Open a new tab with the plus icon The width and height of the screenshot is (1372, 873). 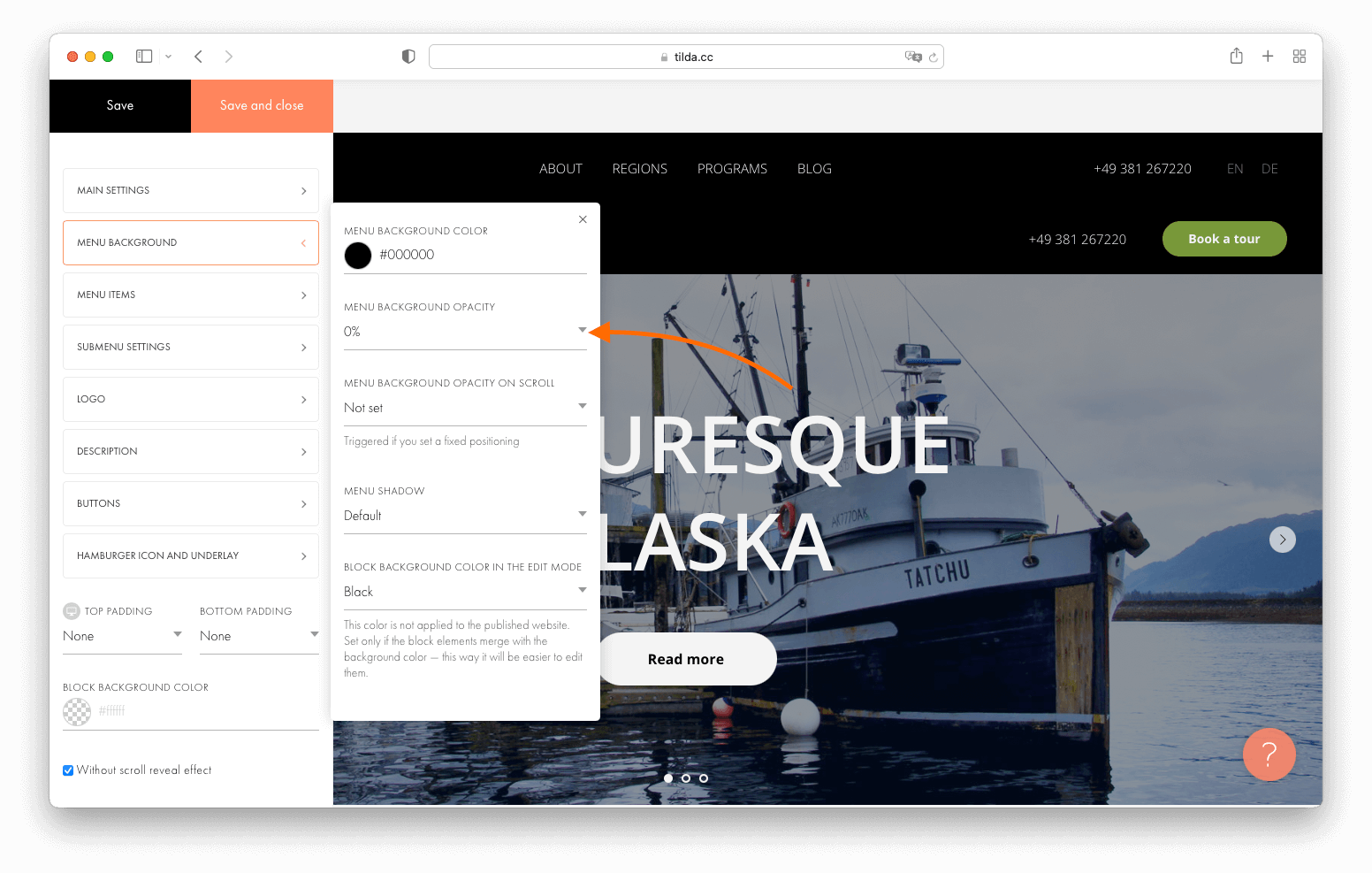tap(1268, 56)
